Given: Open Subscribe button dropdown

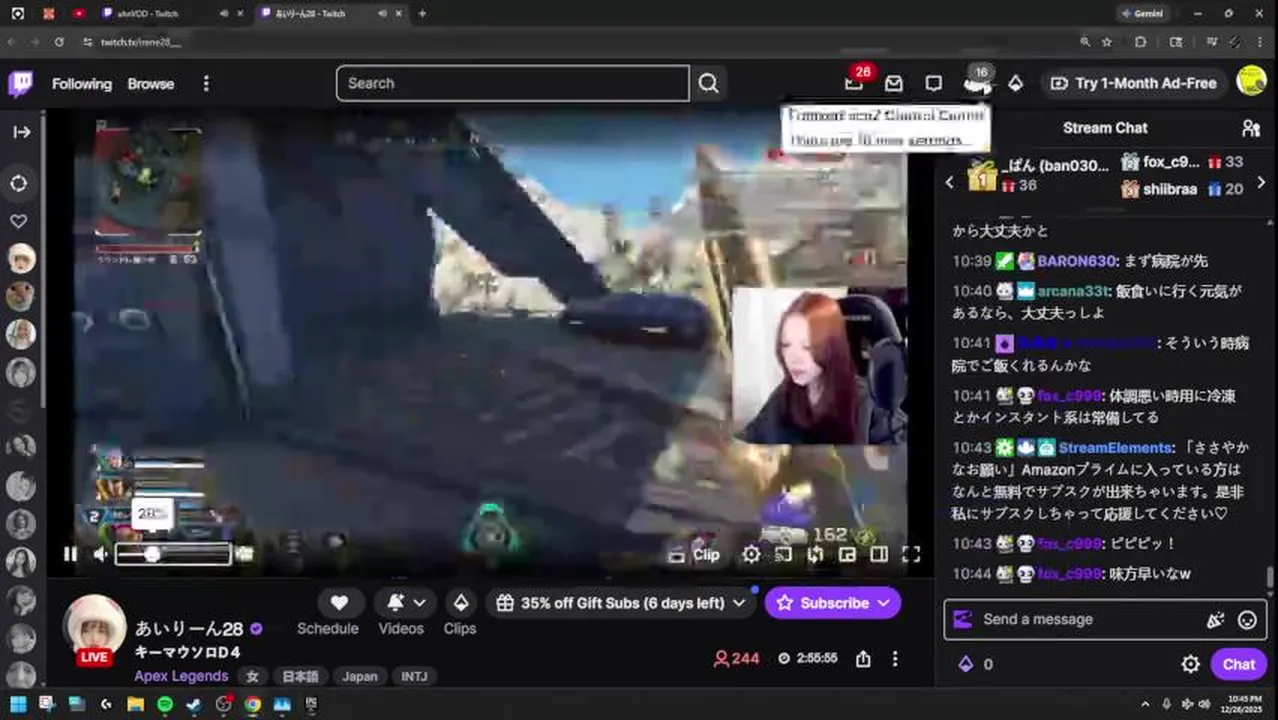Looking at the screenshot, I should pos(833,603).
